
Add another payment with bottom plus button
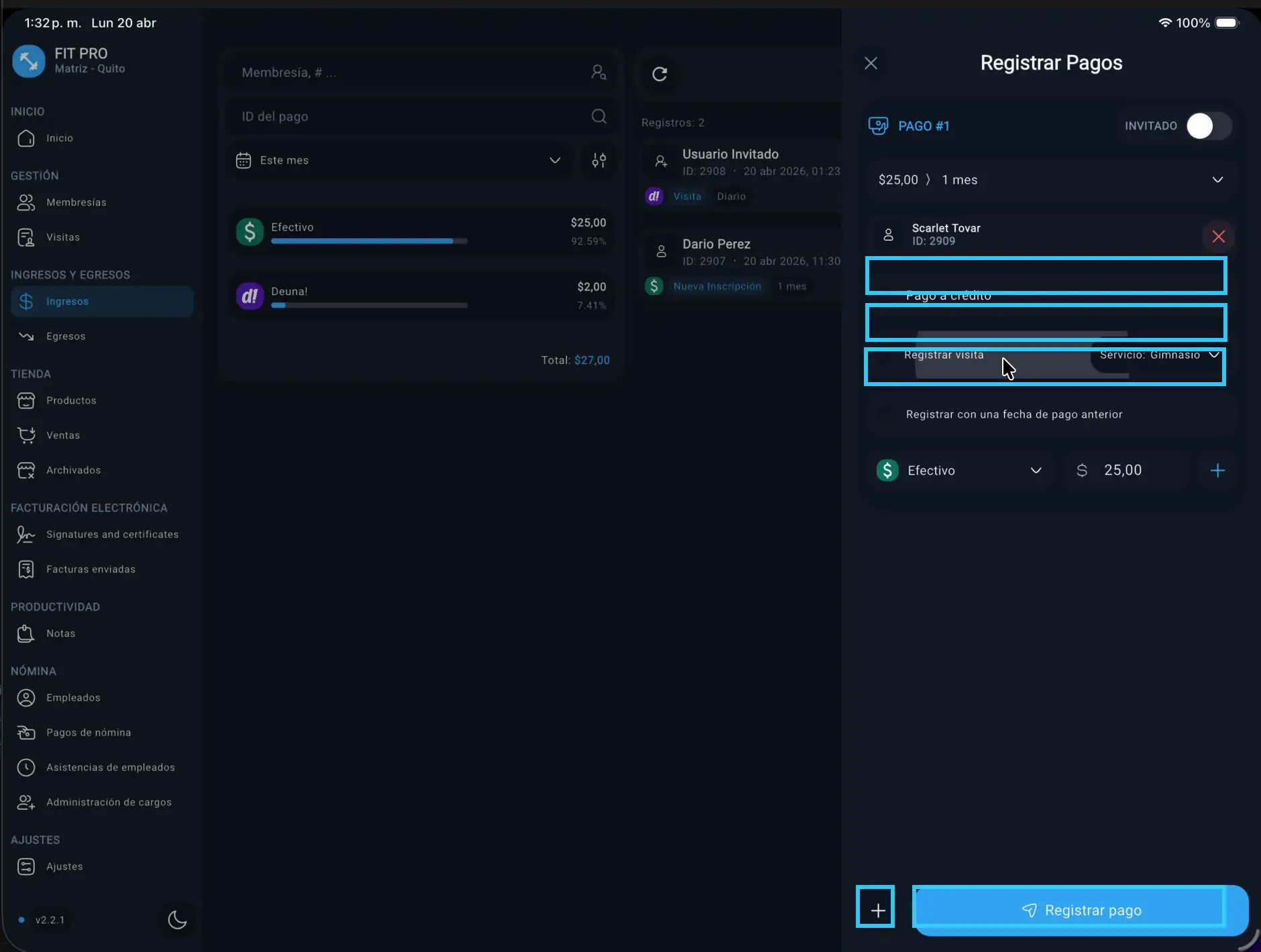click(877, 910)
